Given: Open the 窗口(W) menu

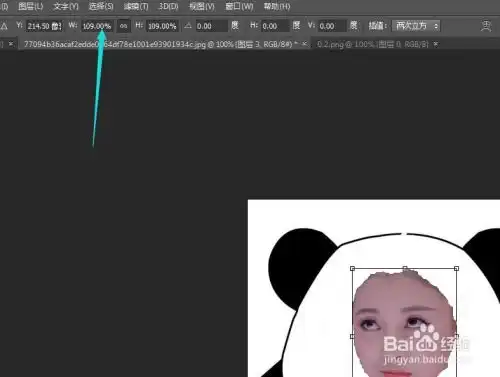Looking at the screenshot, I should point(239,6).
